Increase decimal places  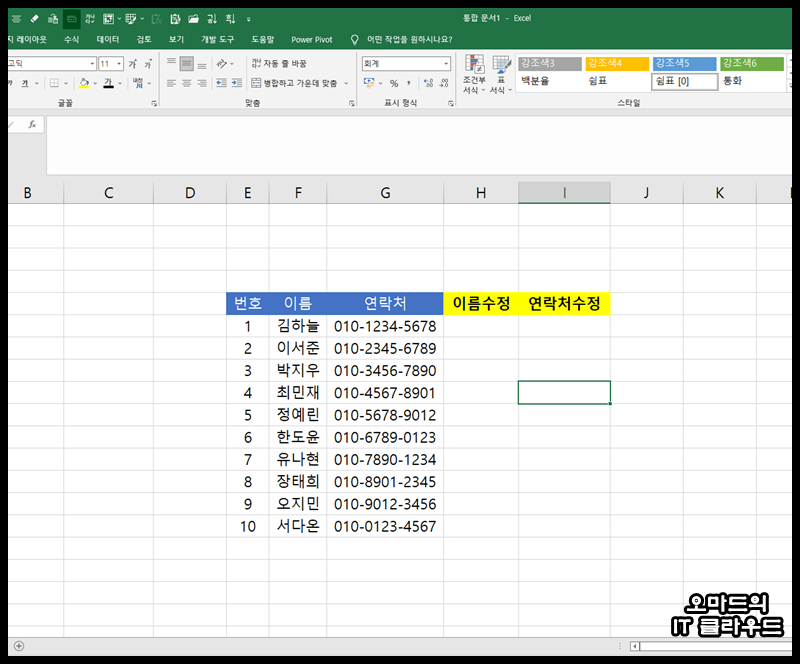429,83
